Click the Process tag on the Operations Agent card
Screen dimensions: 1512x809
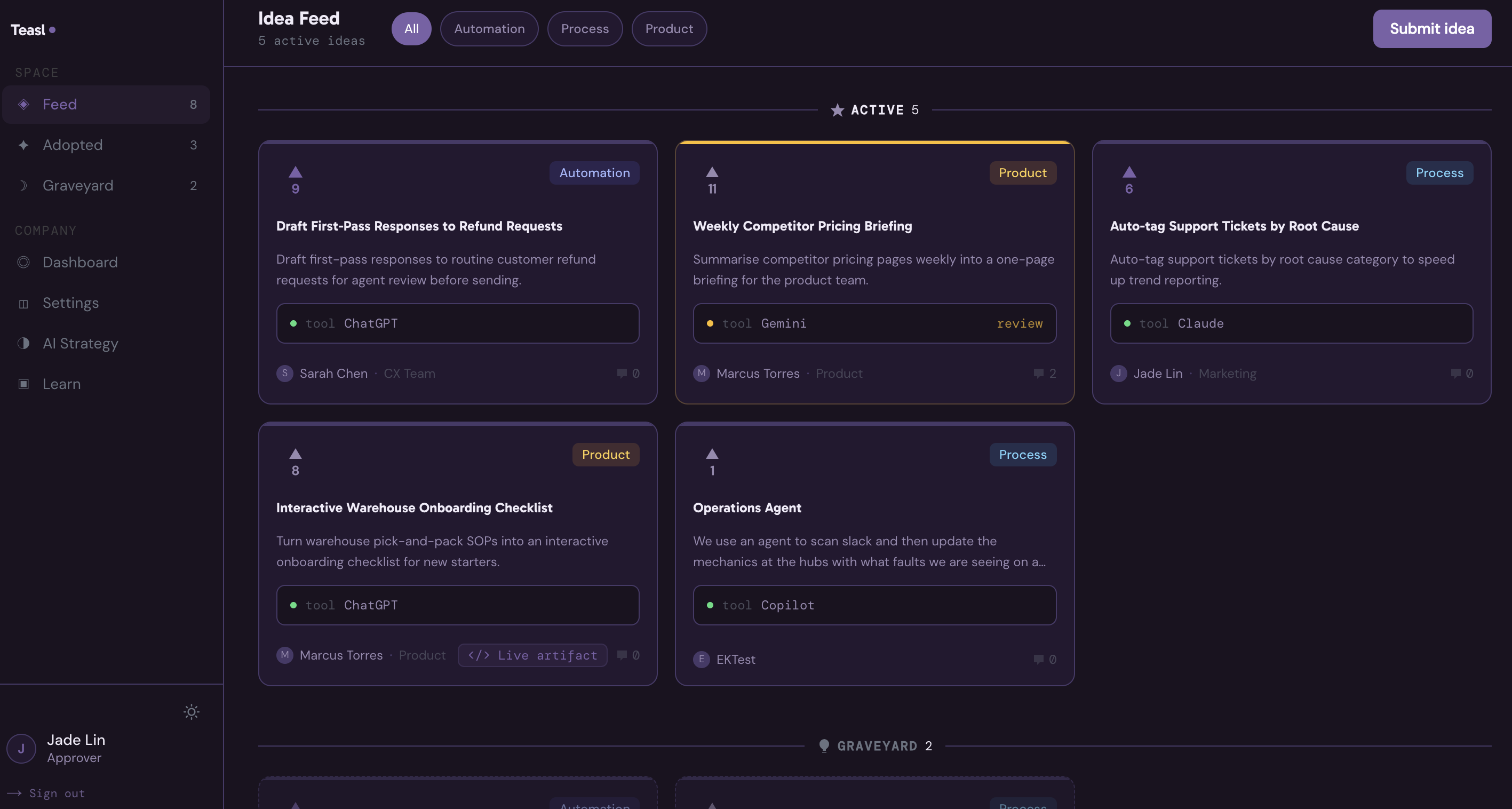coord(1022,455)
